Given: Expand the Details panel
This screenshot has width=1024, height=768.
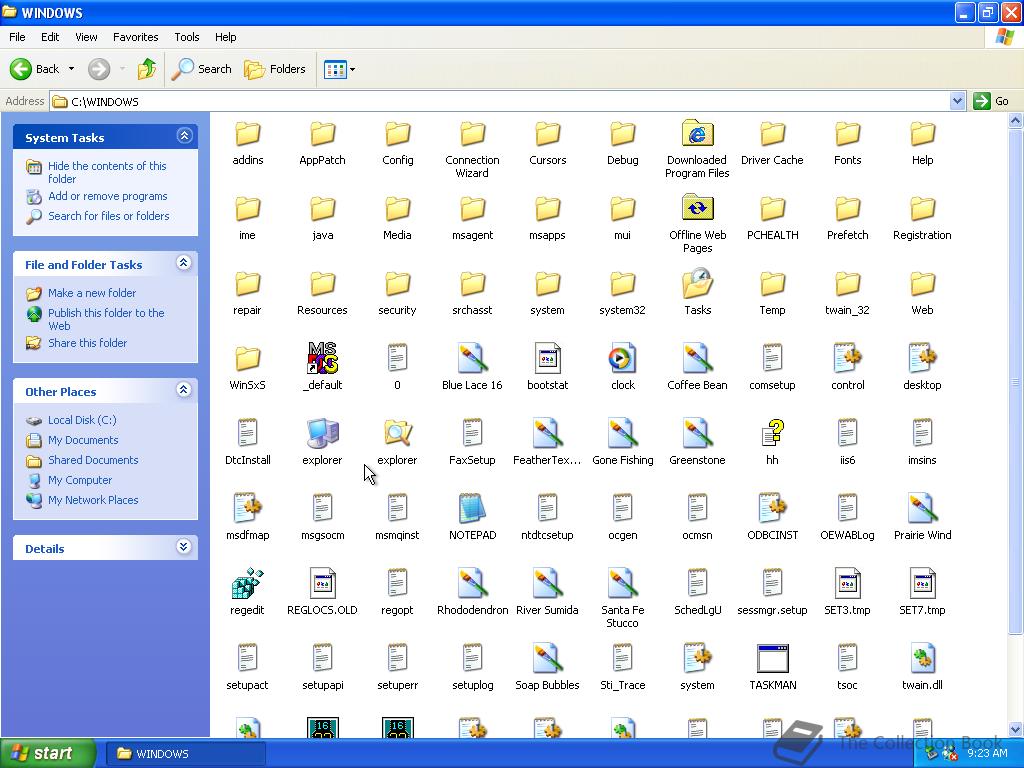Looking at the screenshot, I should [x=184, y=547].
